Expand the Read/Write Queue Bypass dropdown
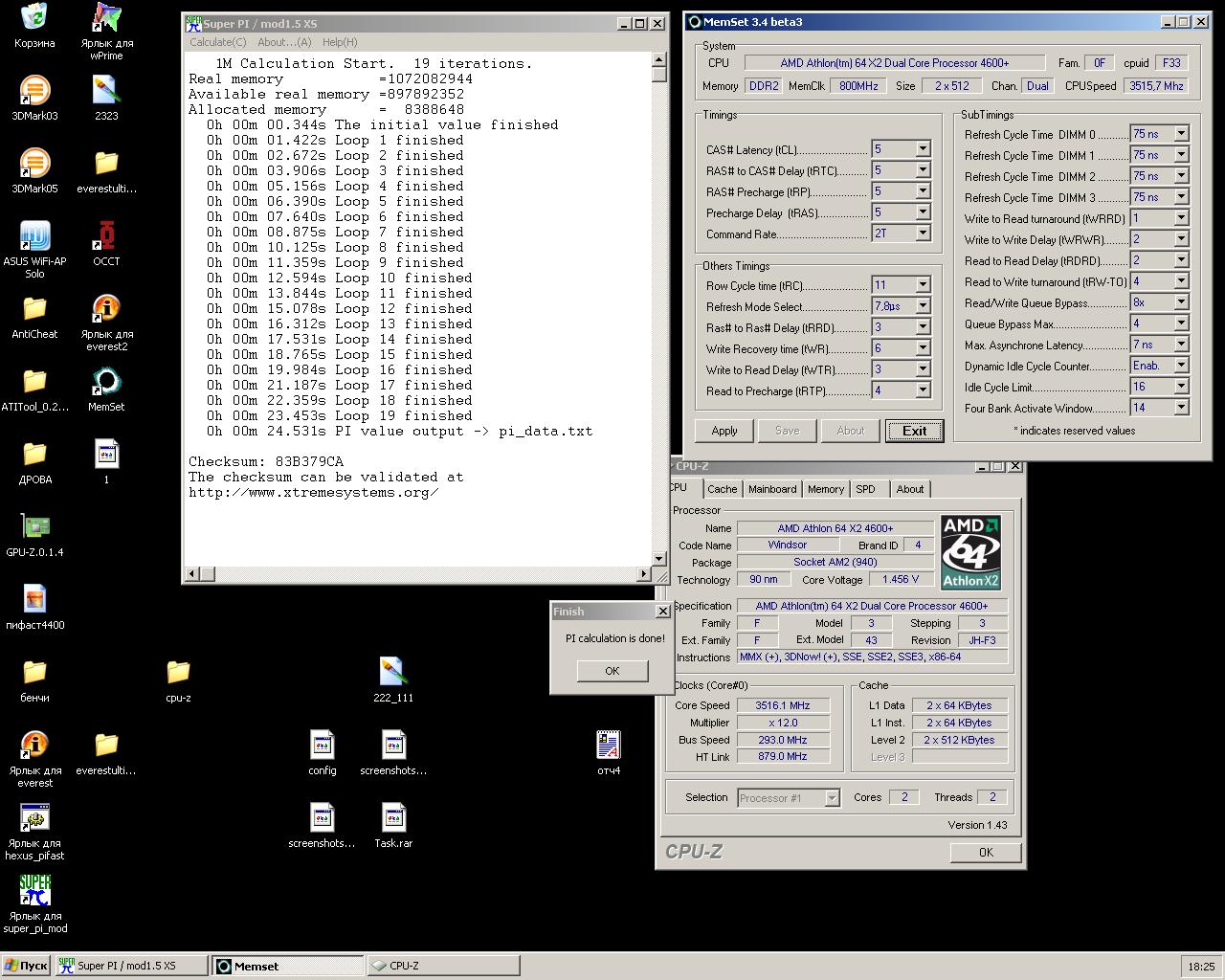This screenshot has height=980, width=1225. coord(1181,302)
